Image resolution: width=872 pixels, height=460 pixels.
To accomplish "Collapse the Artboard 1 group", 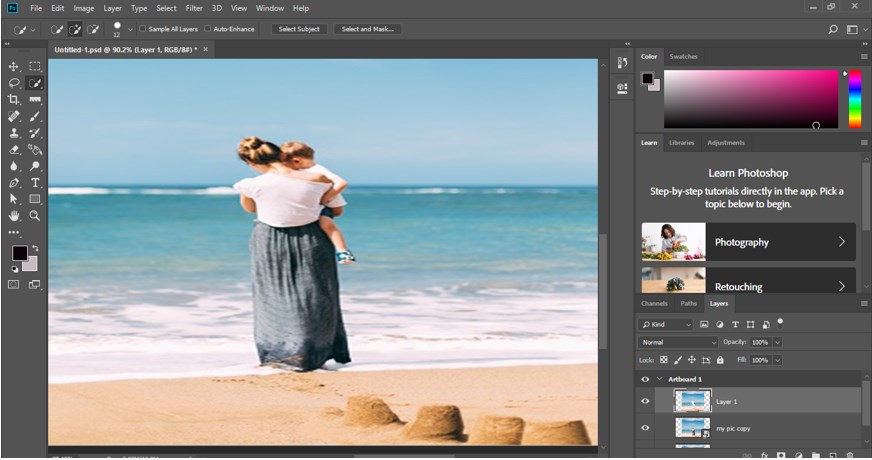I will click(659, 380).
